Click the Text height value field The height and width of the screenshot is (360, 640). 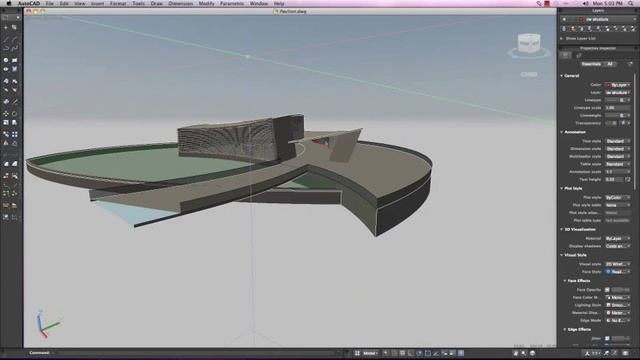coord(614,179)
